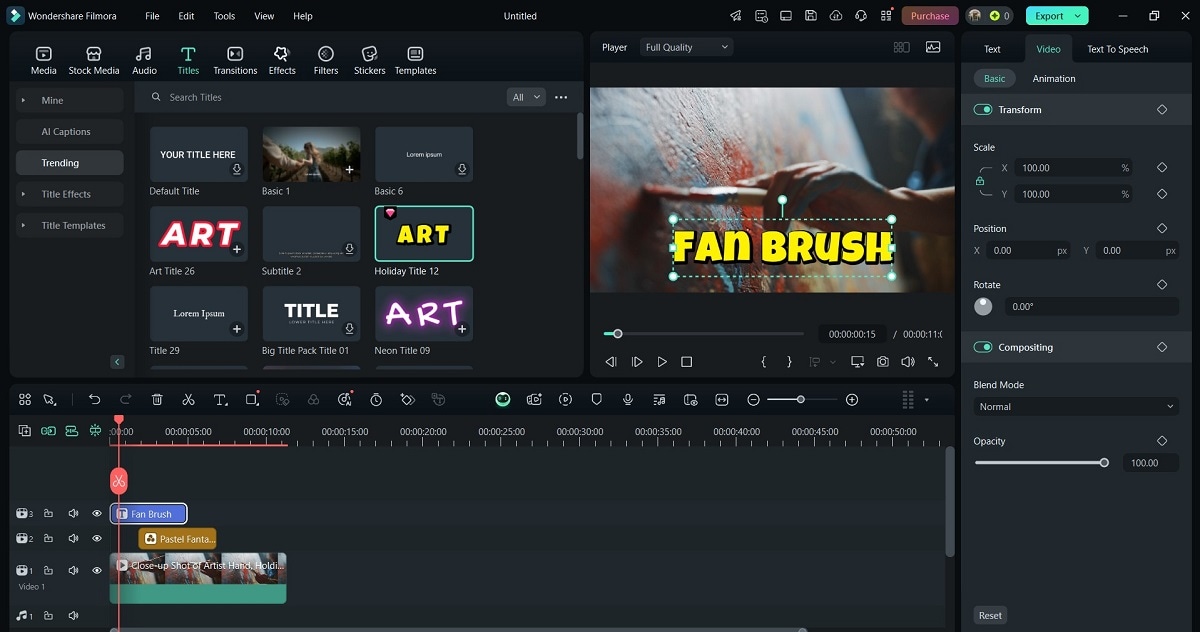Image resolution: width=1200 pixels, height=632 pixels.
Task: Open the Speed stopwatch tool
Action: click(376, 399)
